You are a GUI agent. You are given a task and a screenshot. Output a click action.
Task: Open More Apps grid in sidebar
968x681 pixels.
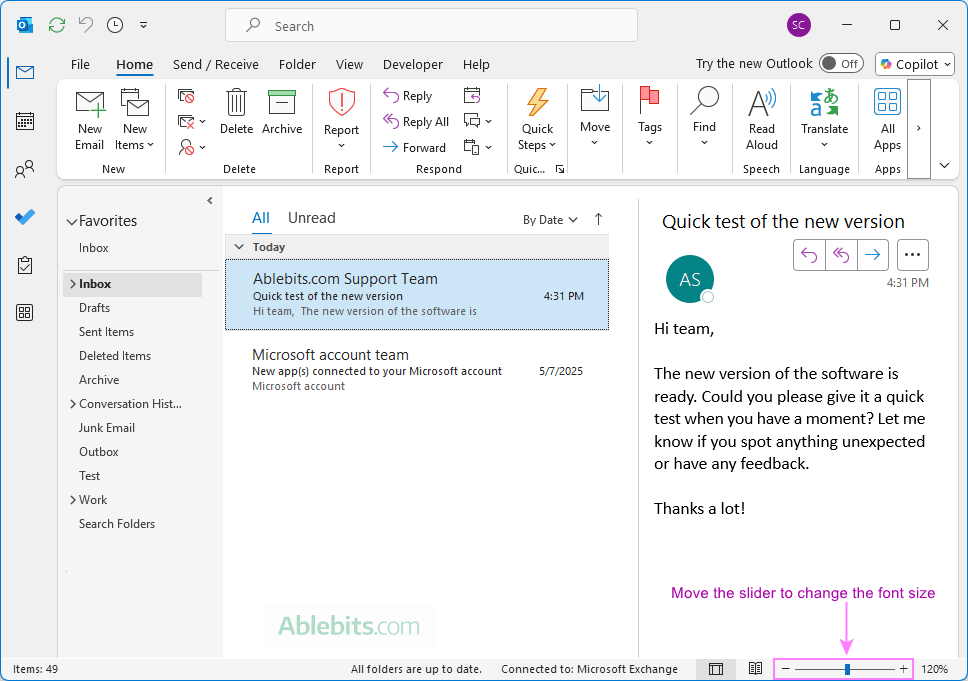click(x=25, y=313)
